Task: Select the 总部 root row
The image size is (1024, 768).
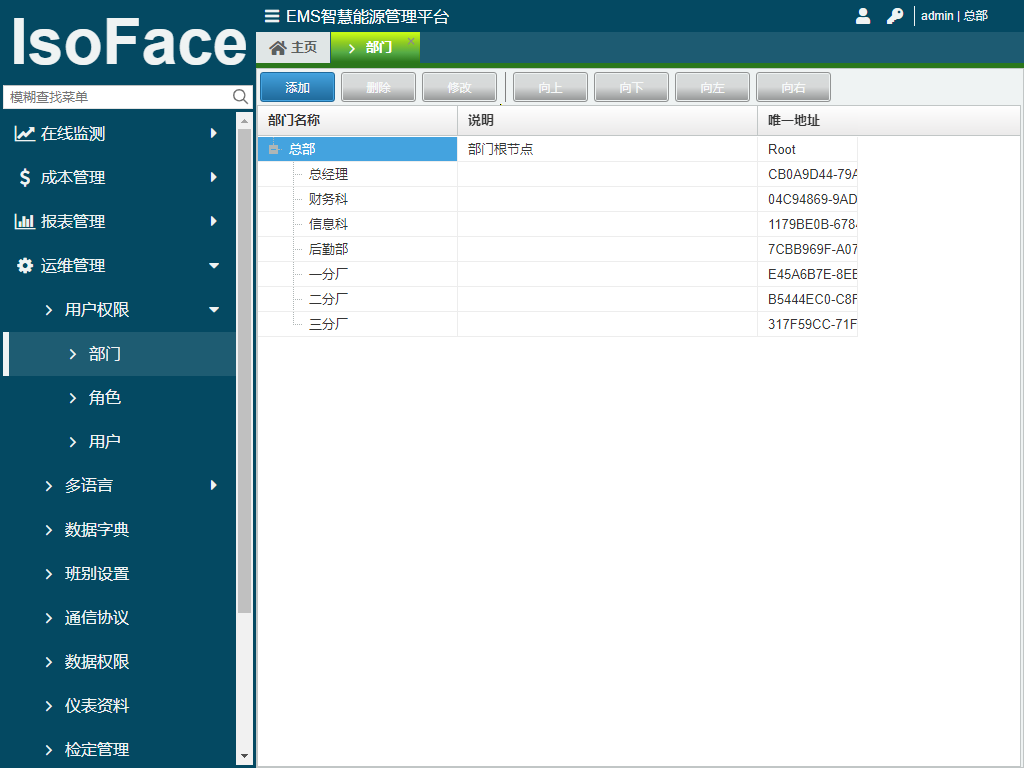Action: tap(557, 150)
